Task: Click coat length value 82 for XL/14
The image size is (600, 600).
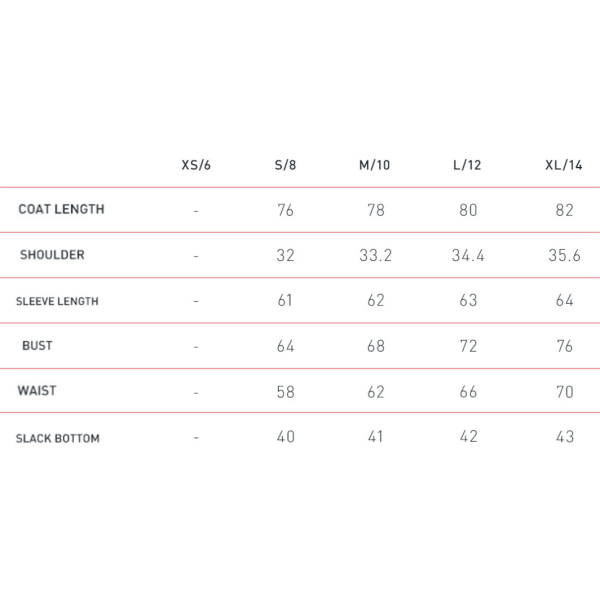Action: [565, 210]
